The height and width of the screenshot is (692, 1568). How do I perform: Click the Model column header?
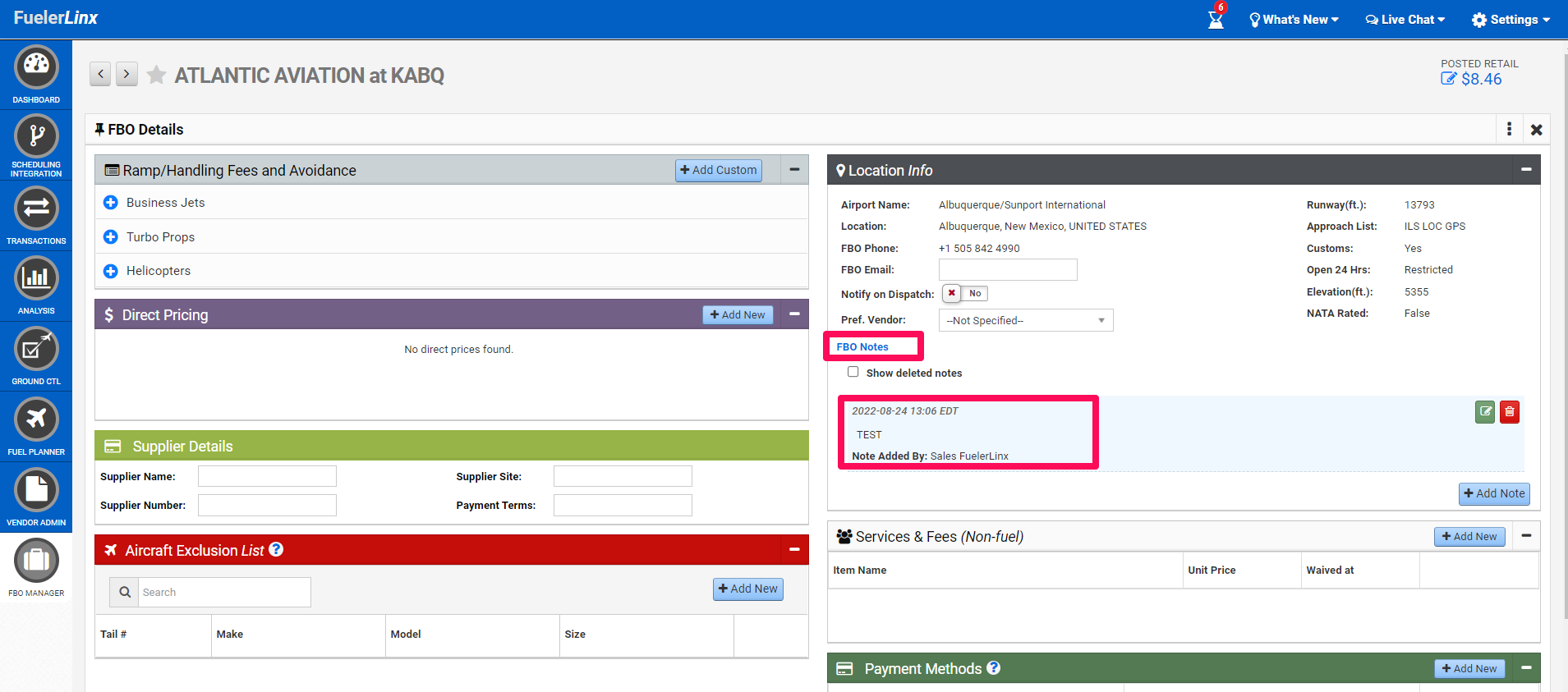point(406,634)
